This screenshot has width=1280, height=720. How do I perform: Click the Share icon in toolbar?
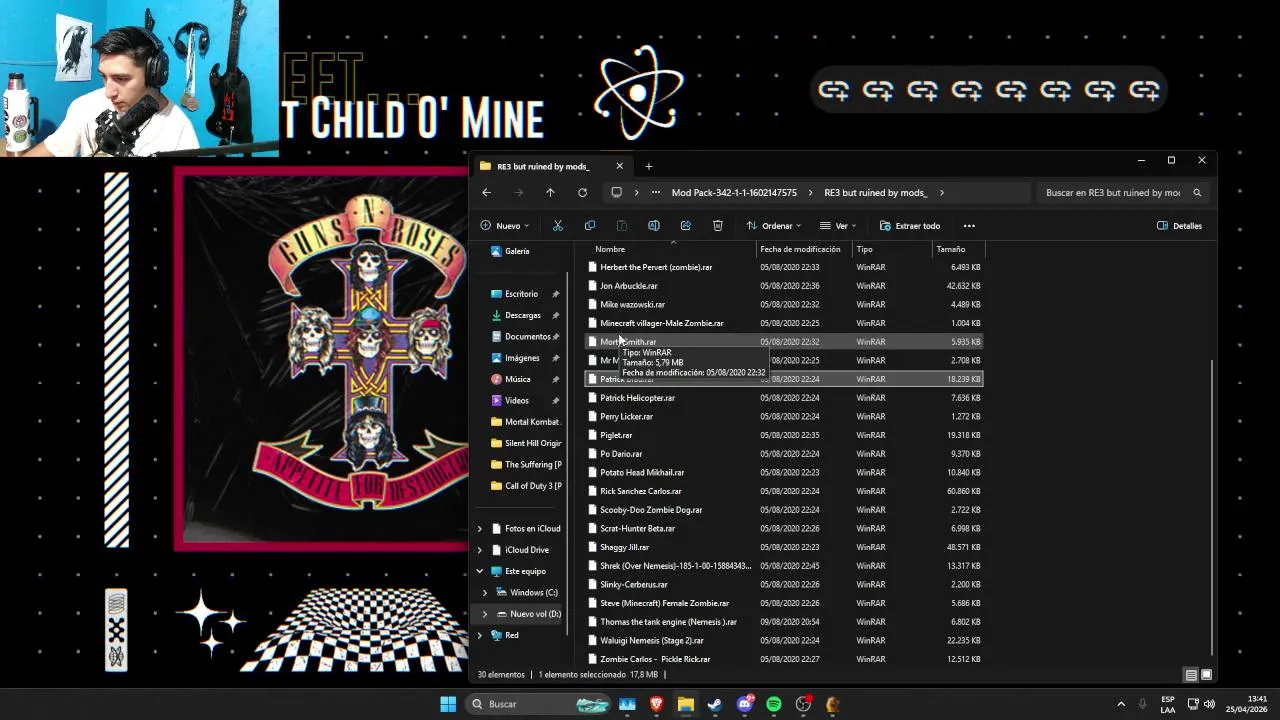pyautogui.click(x=686, y=226)
